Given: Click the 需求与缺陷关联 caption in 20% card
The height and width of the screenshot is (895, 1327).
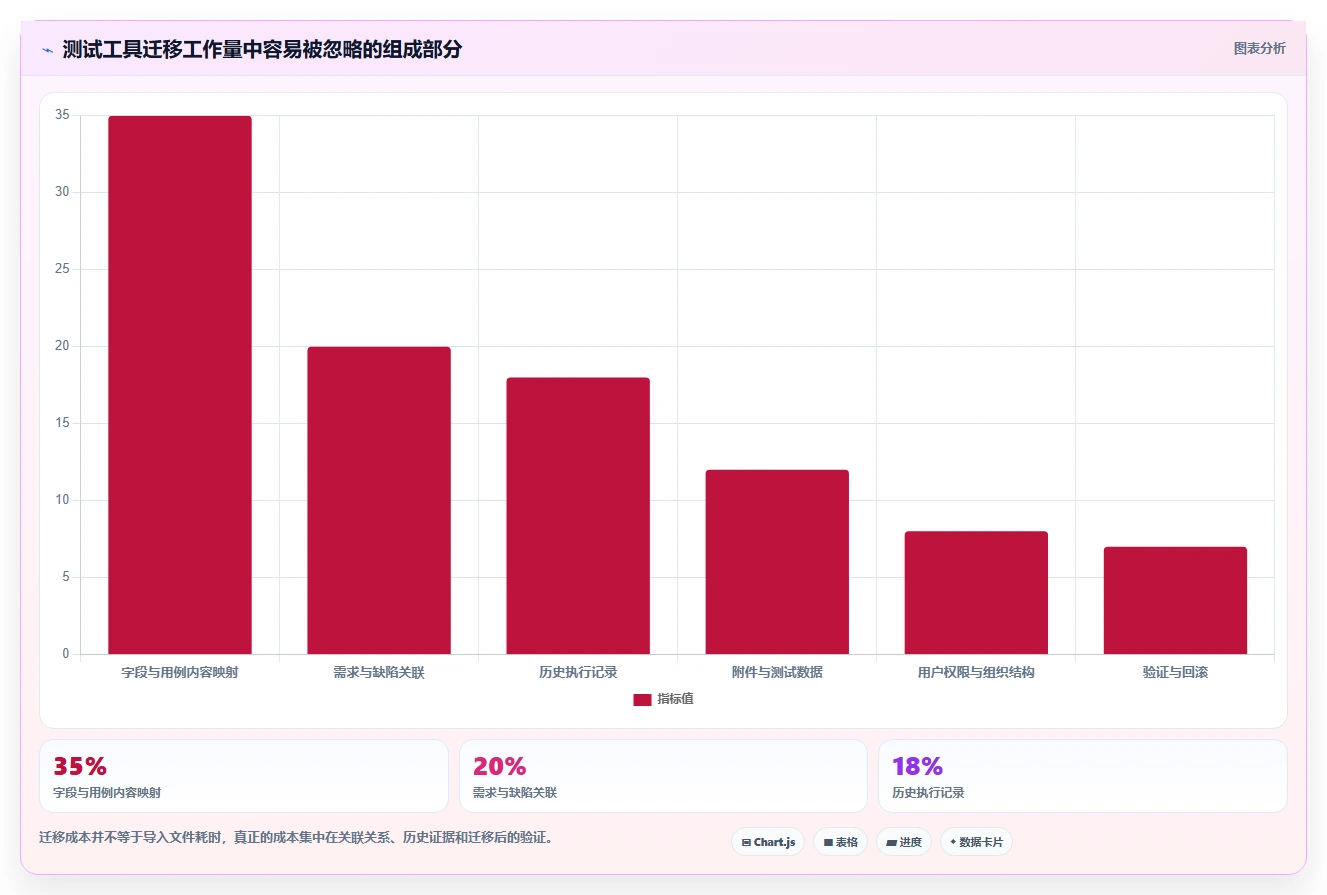Looking at the screenshot, I should point(514,793).
